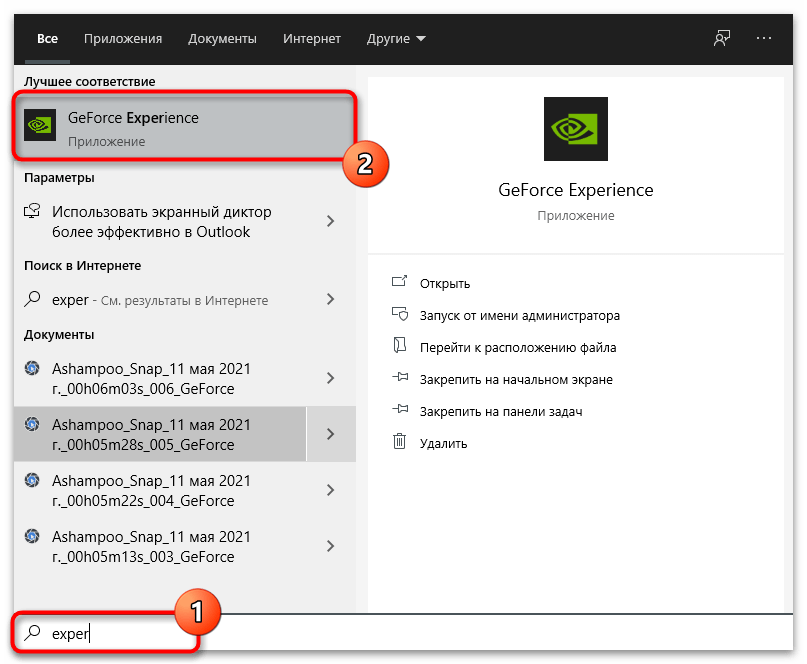Open document 00h05m28s_005_GeForce
This screenshot has width=807, height=664.
click(160, 434)
